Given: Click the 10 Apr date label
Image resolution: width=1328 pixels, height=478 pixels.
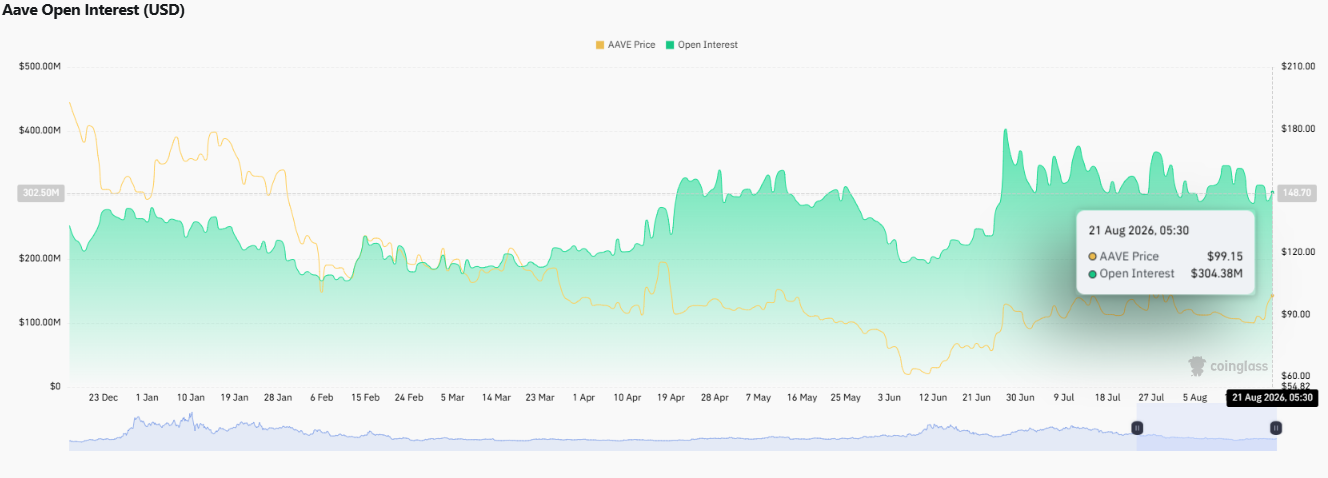Looking at the screenshot, I should [627, 397].
